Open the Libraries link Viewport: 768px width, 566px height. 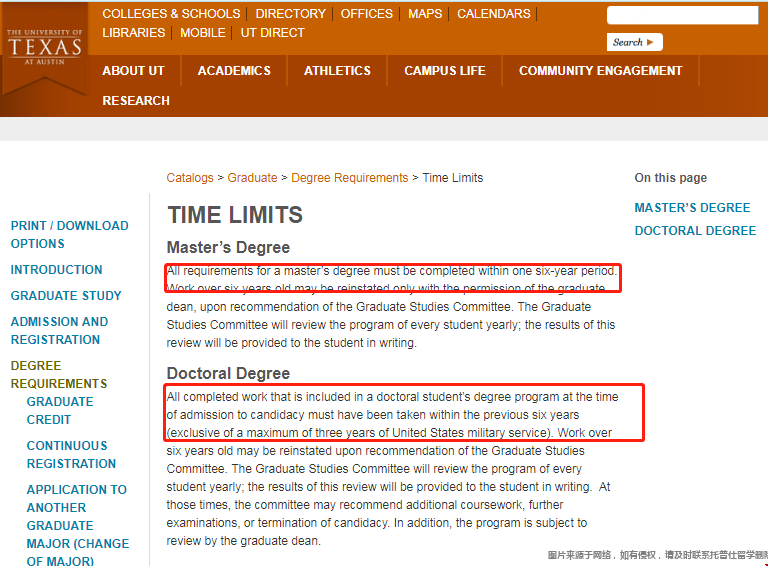(x=134, y=33)
